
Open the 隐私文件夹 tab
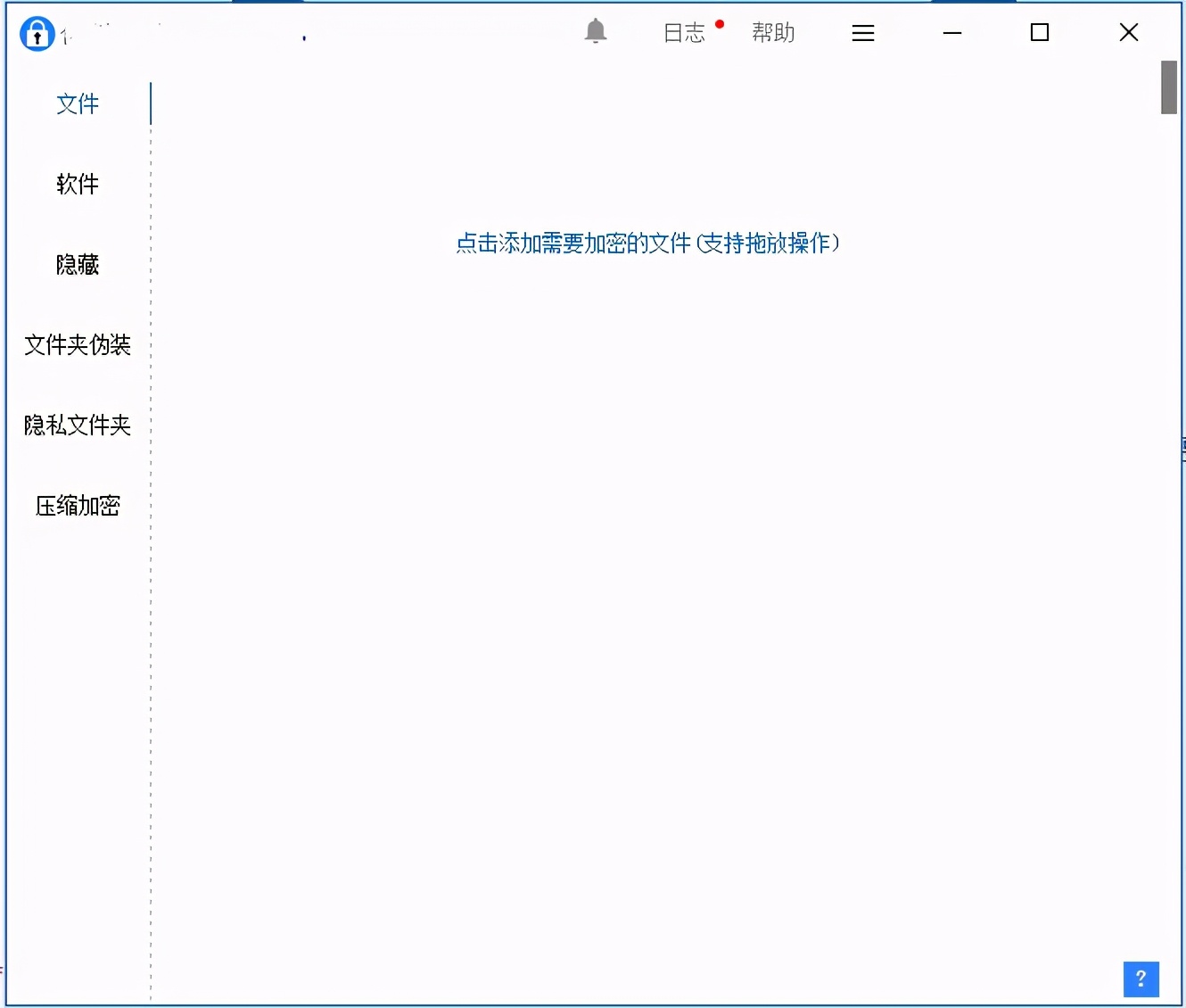(78, 425)
